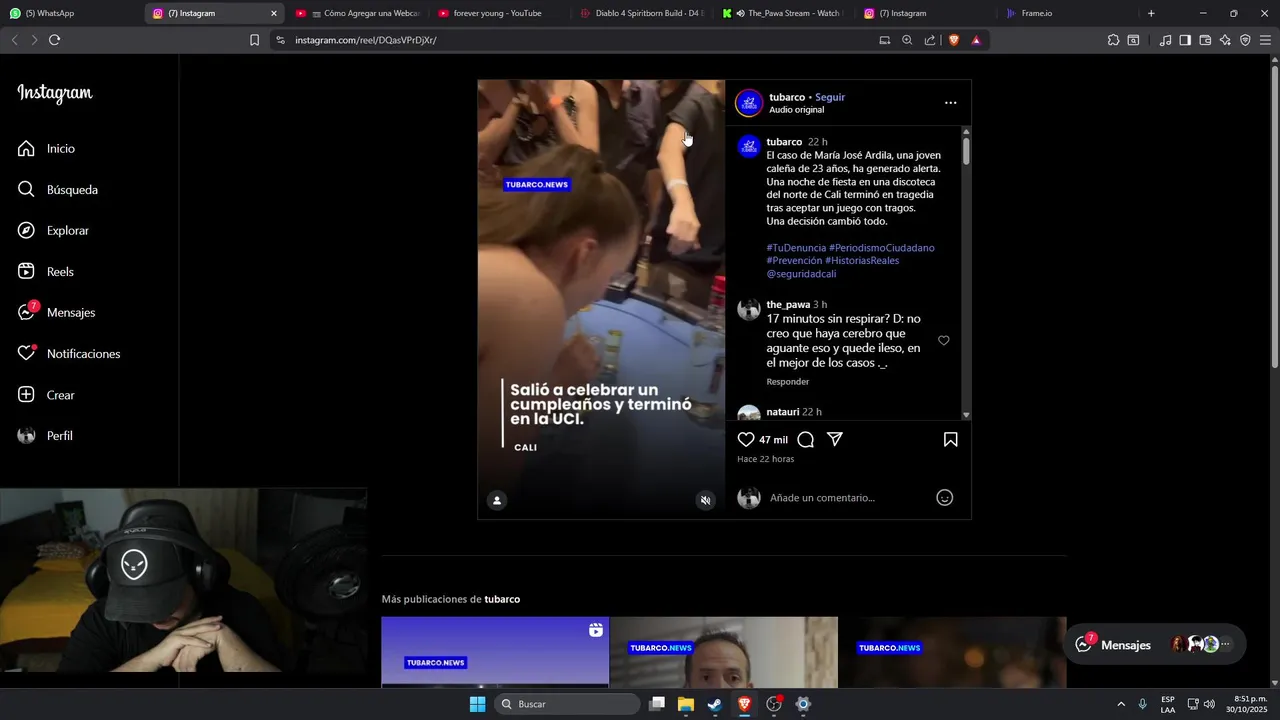This screenshot has width=1280, height=720.
Task: Open Reels from the sidebar
Action: click(x=47, y=271)
